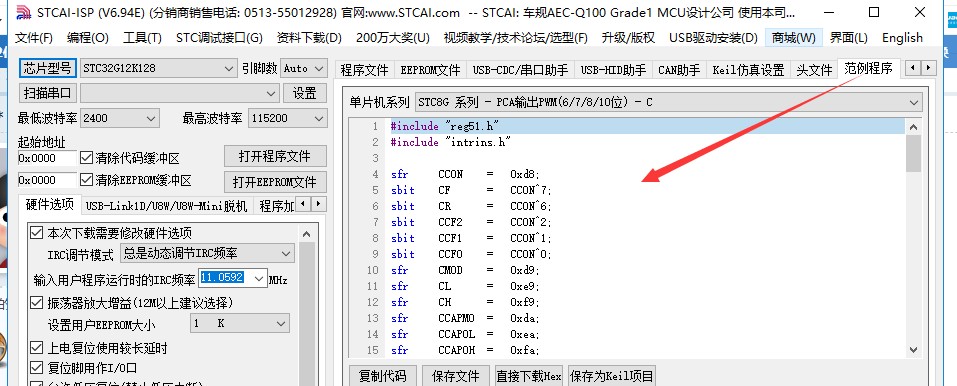Open the STC32G12K128 chip model dropdown
This screenshot has height=386, width=957.
[159, 68]
